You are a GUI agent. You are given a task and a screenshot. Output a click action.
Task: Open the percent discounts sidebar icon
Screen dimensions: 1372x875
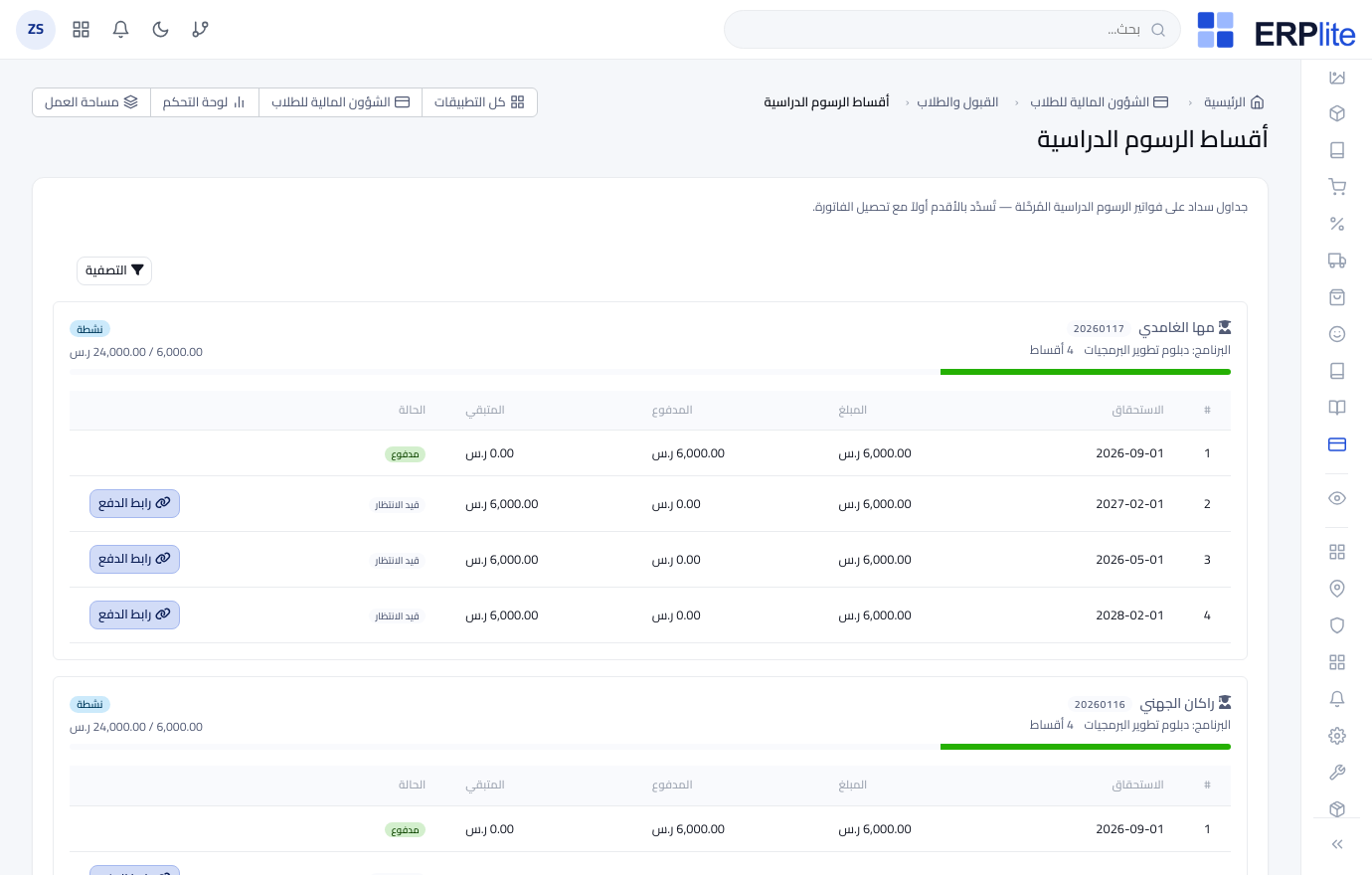pos(1337,224)
